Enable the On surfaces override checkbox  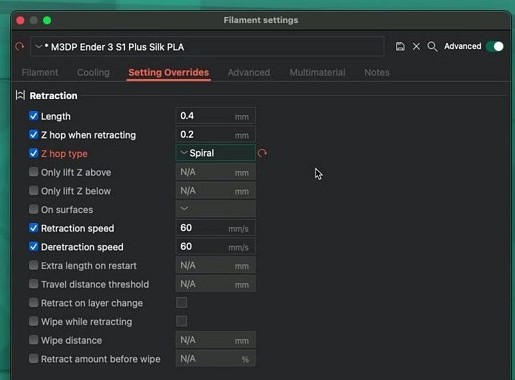[33, 209]
